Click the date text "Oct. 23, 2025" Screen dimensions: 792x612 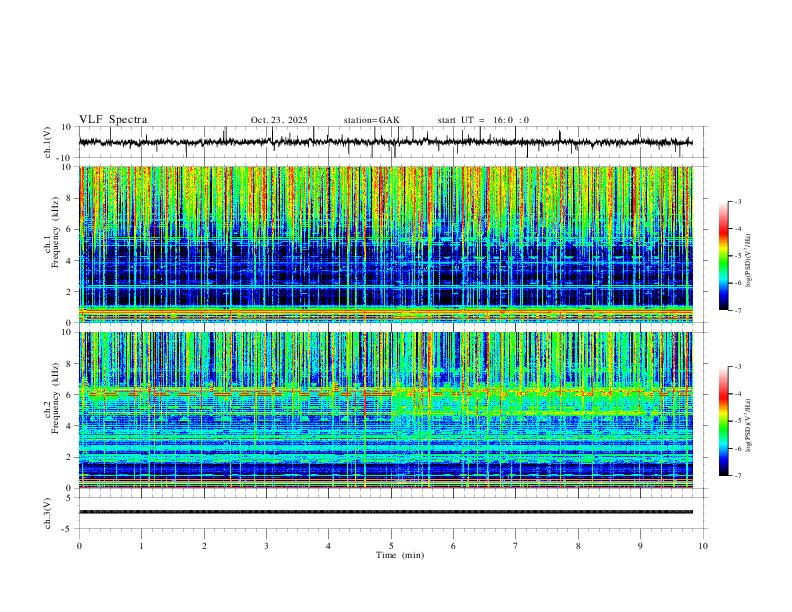[279, 120]
